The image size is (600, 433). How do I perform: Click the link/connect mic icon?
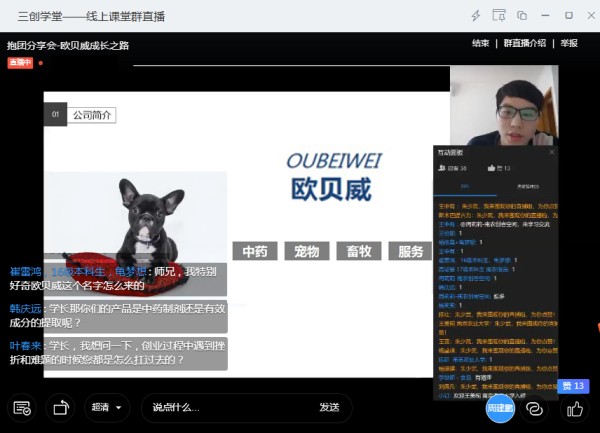(x=534, y=409)
